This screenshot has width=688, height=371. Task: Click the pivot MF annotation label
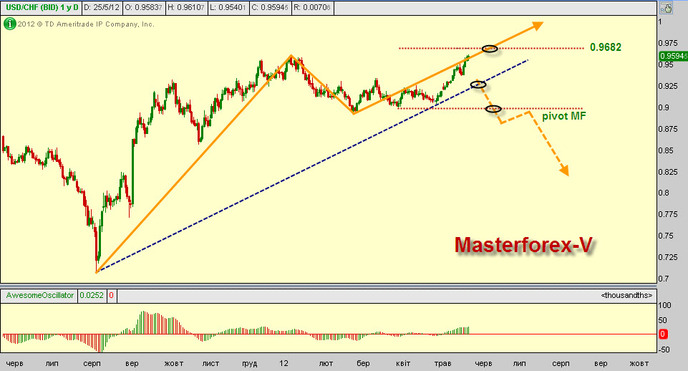pos(564,116)
